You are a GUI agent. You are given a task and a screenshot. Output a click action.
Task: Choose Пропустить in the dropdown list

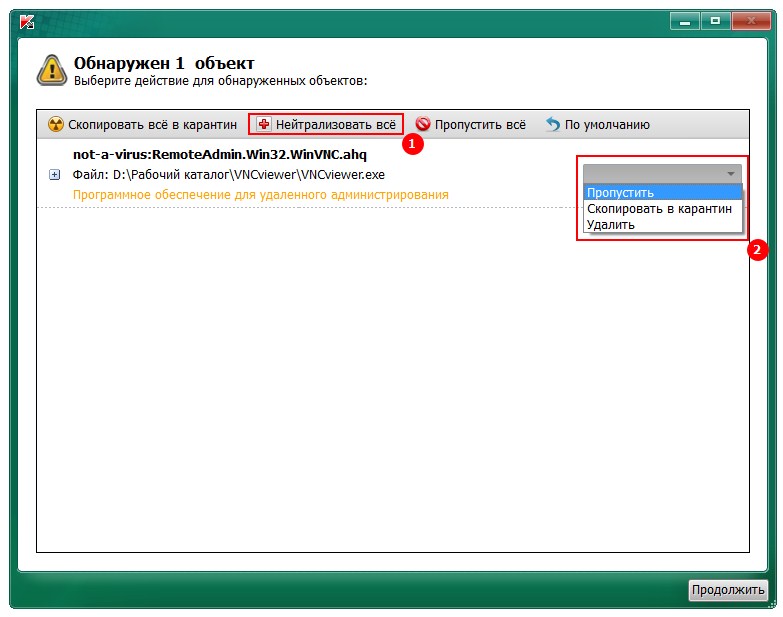click(663, 192)
